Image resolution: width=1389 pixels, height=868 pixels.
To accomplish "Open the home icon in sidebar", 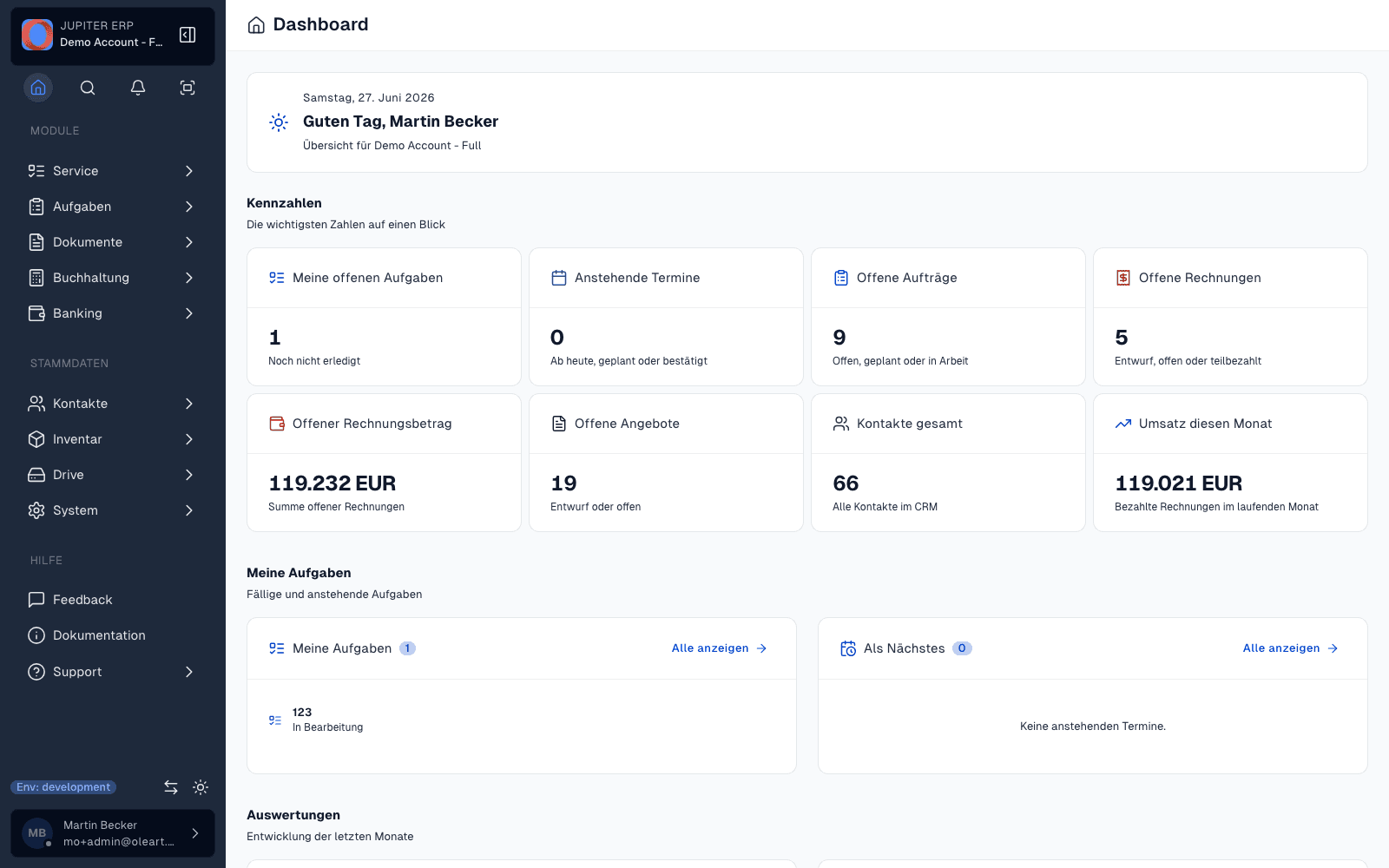I will [x=38, y=88].
